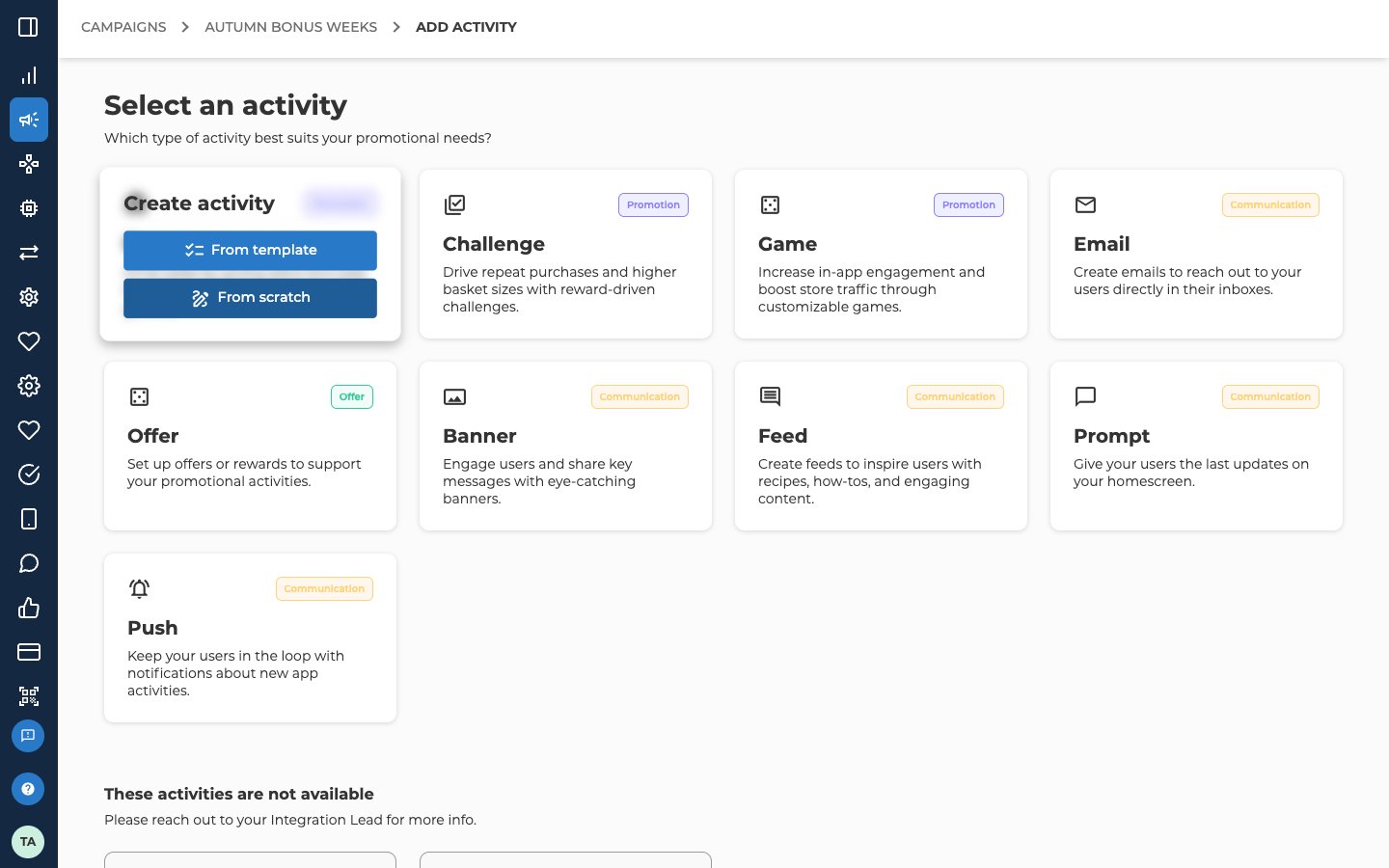Go to Campaigns breadcrumb

click(123, 27)
